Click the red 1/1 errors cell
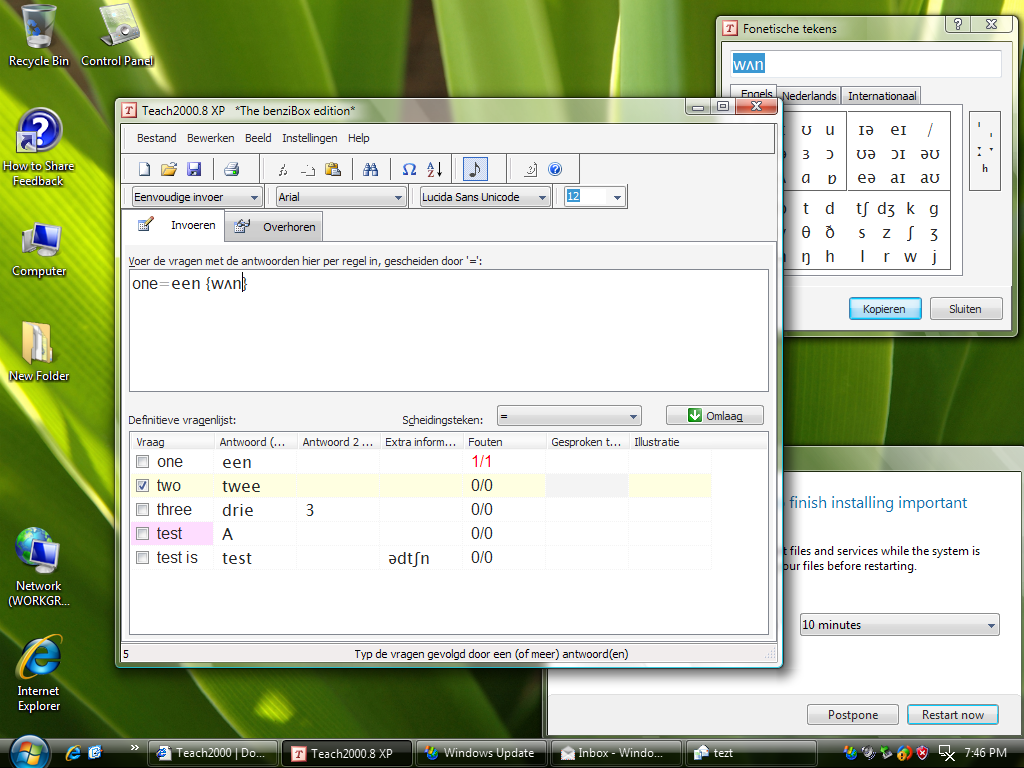The image size is (1024, 768). click(x=504, y=462)
